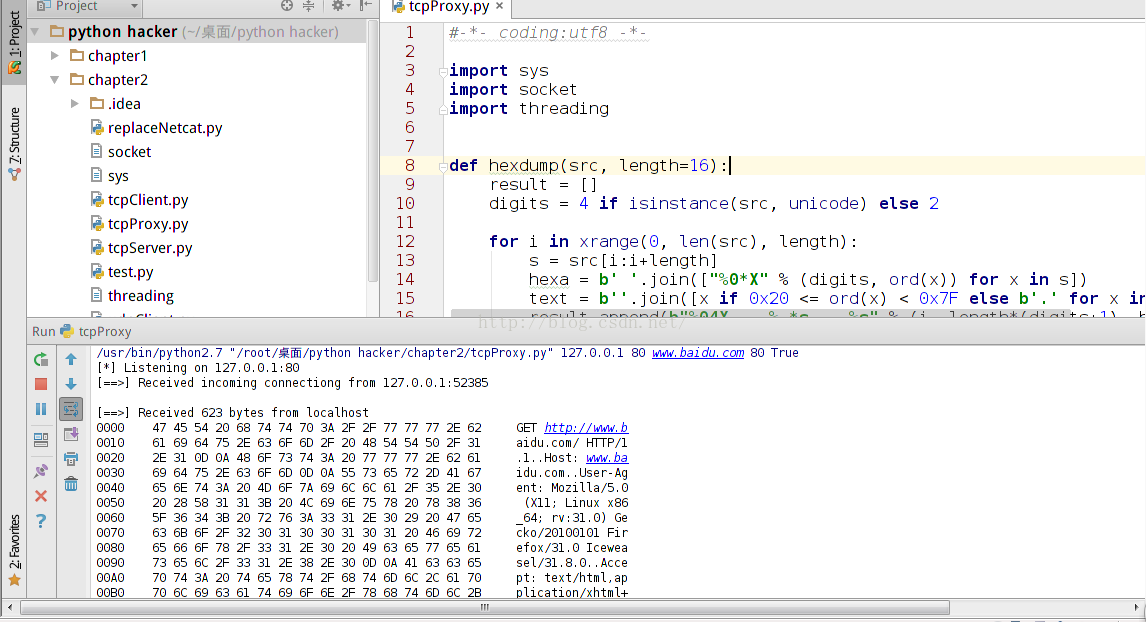
Task: Jump up the stack trace with up arrow
Action: pos(71,360)
